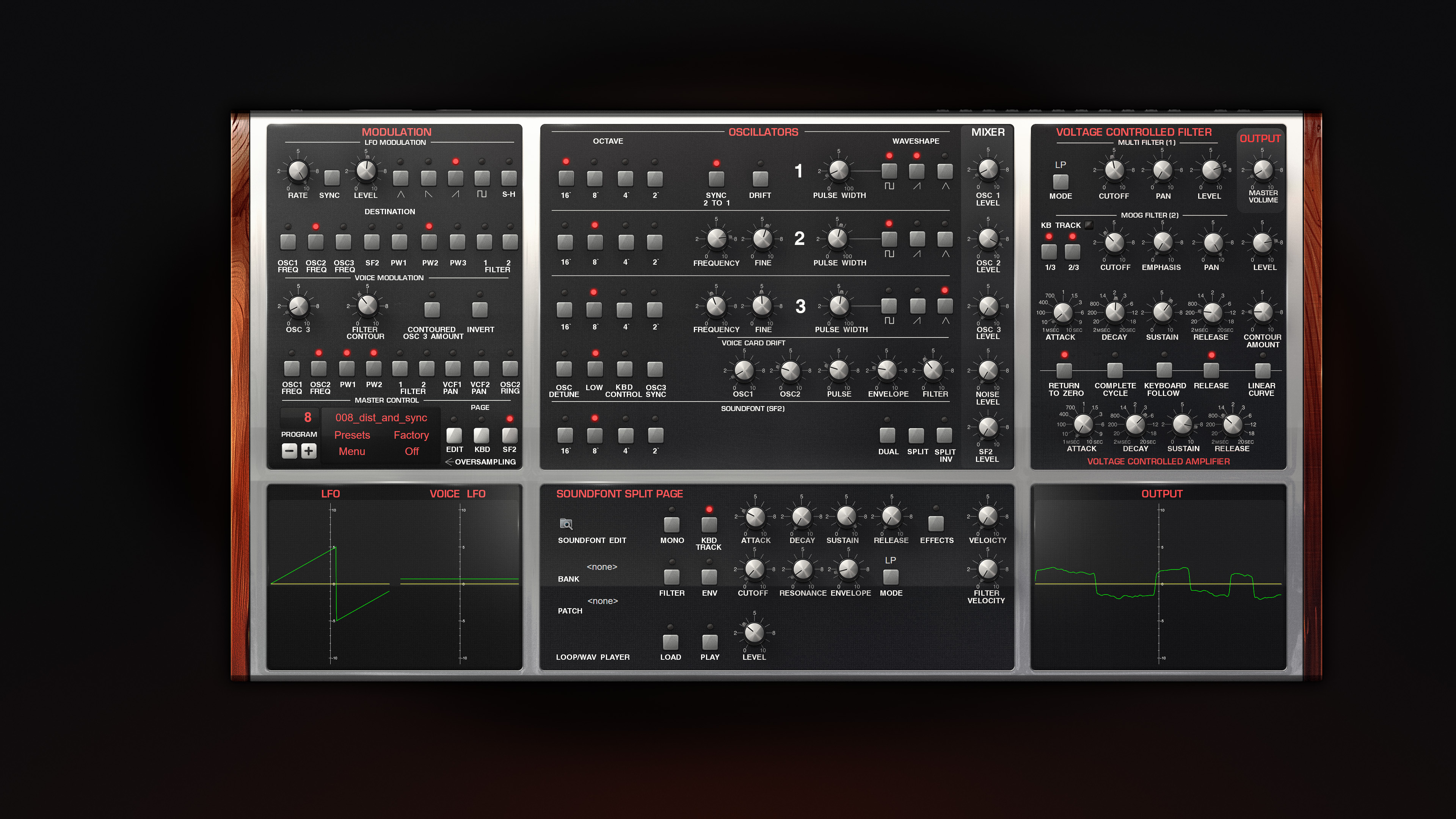Switch to the EDIT page
The width and height of the screenshot is (1456, 819).
454,435
